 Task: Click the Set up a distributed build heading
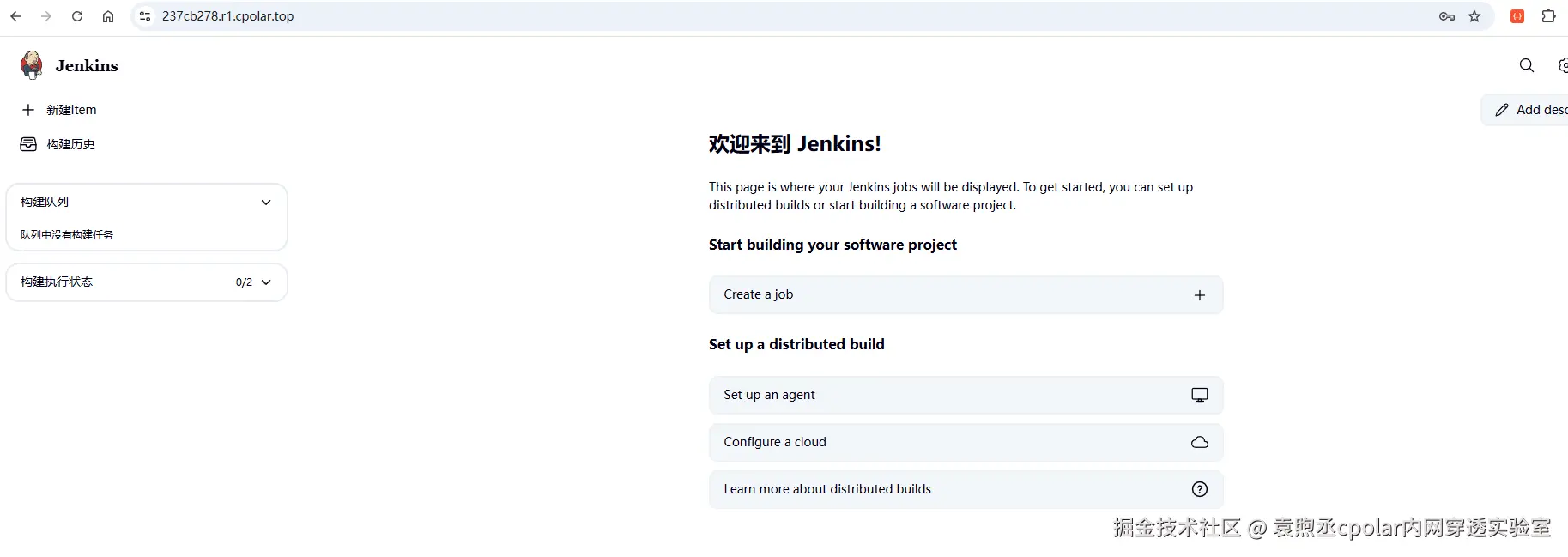pyautogui.click(x=796, y=344)
